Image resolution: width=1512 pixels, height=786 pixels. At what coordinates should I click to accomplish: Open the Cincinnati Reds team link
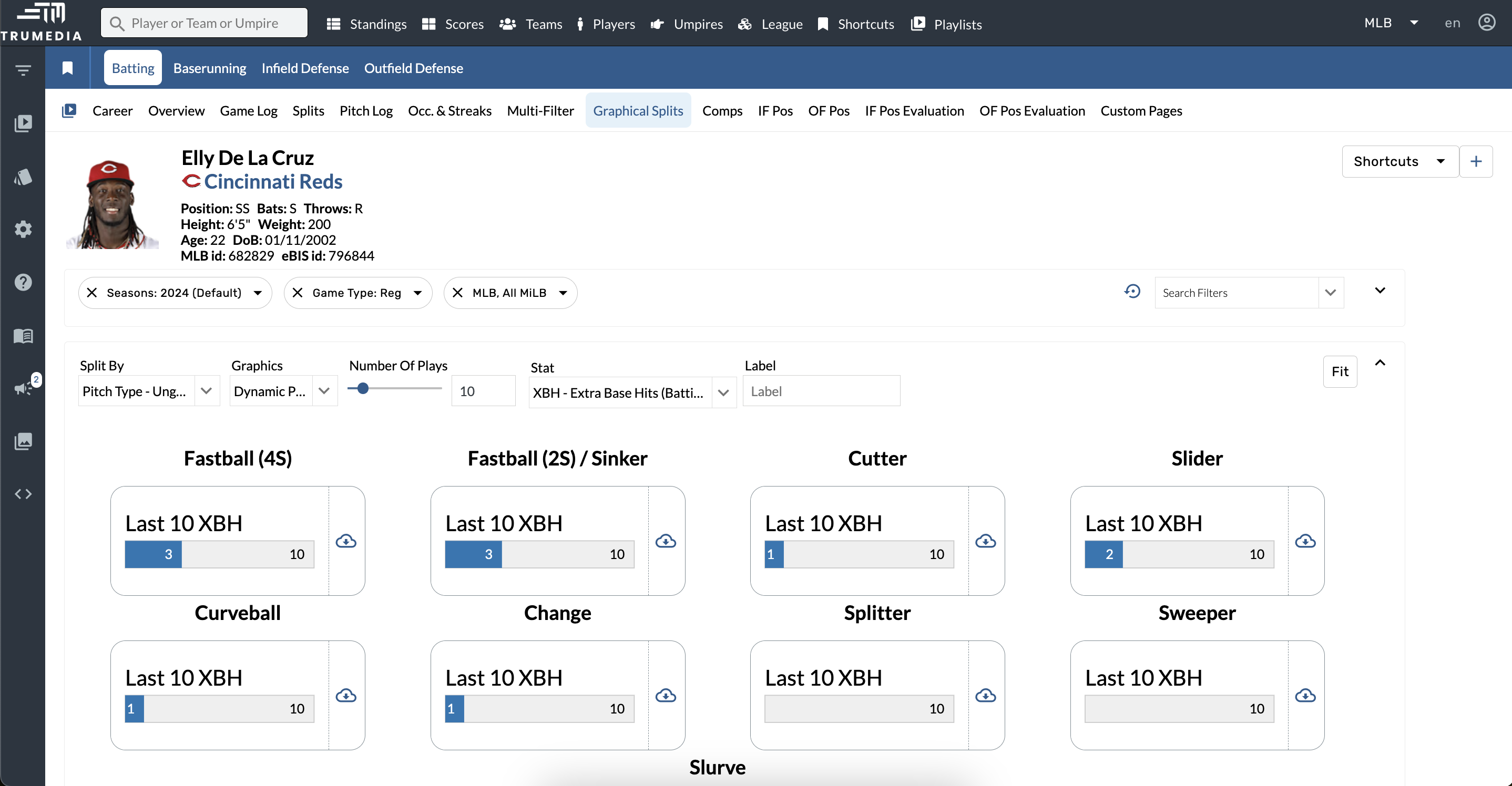point(273,182)
